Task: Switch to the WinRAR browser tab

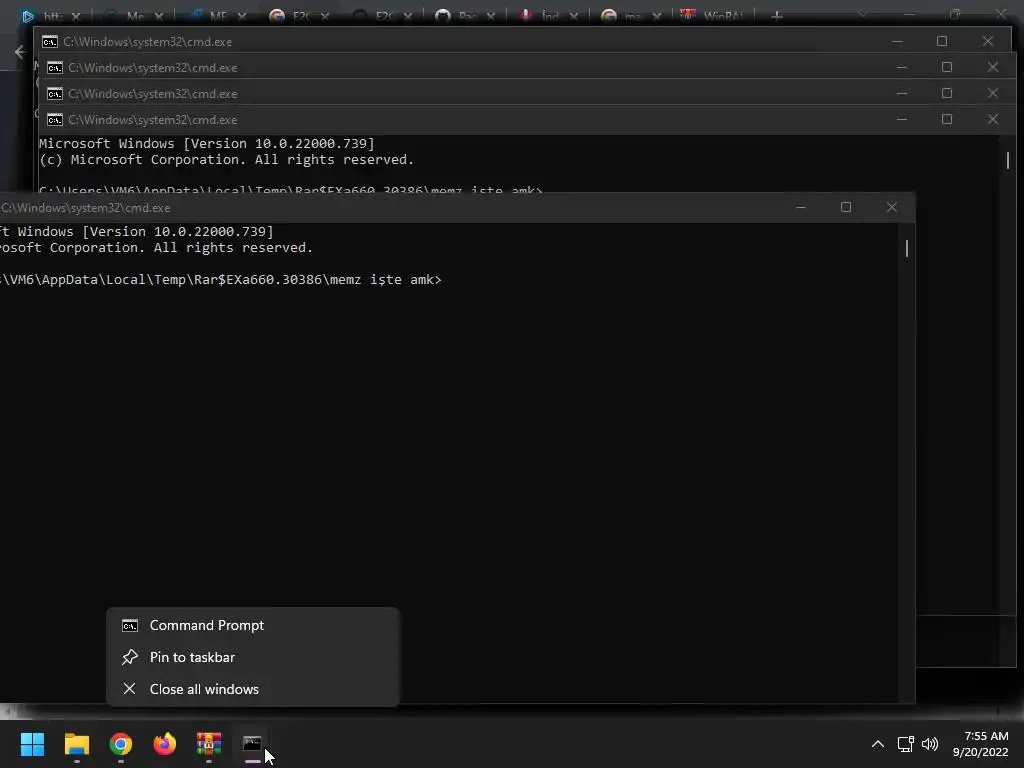Action: click(712, 16)
